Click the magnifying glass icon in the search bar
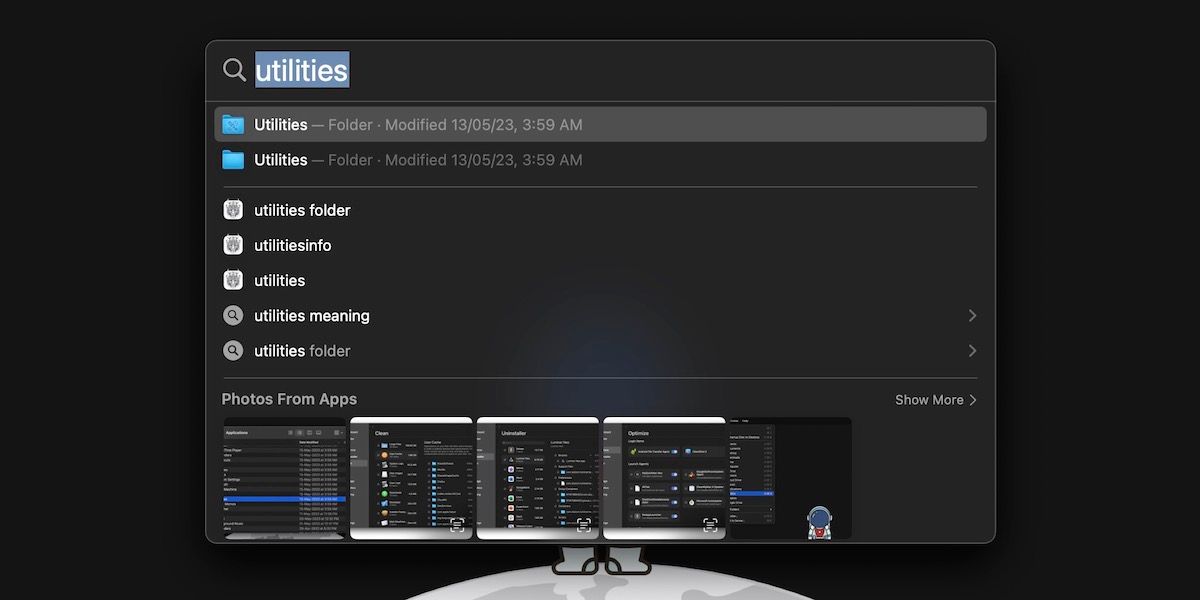Screen dimensions: 1200x600 coord(234,70)
